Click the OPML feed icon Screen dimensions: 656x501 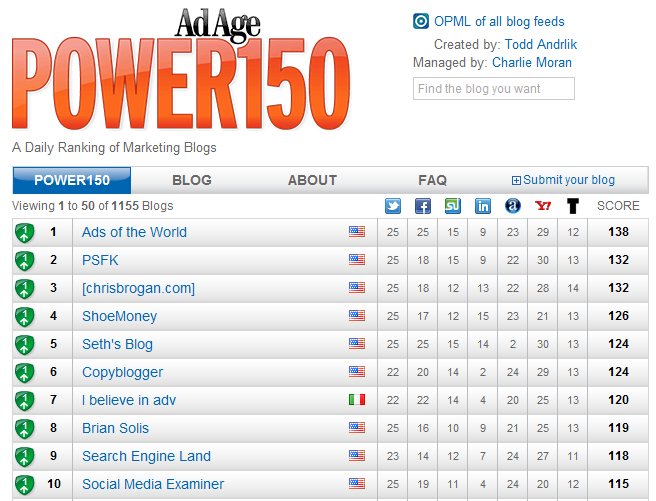click(x=421, y=22)
